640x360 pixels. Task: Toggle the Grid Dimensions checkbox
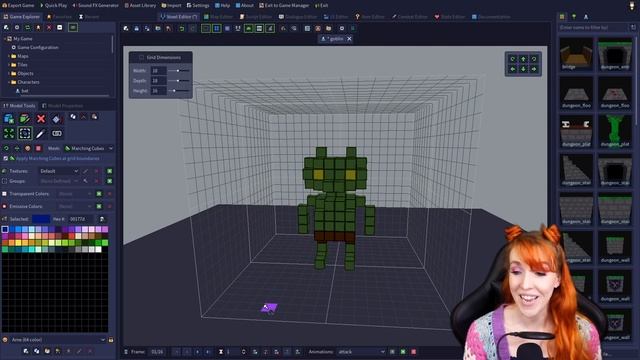point(141,58)
